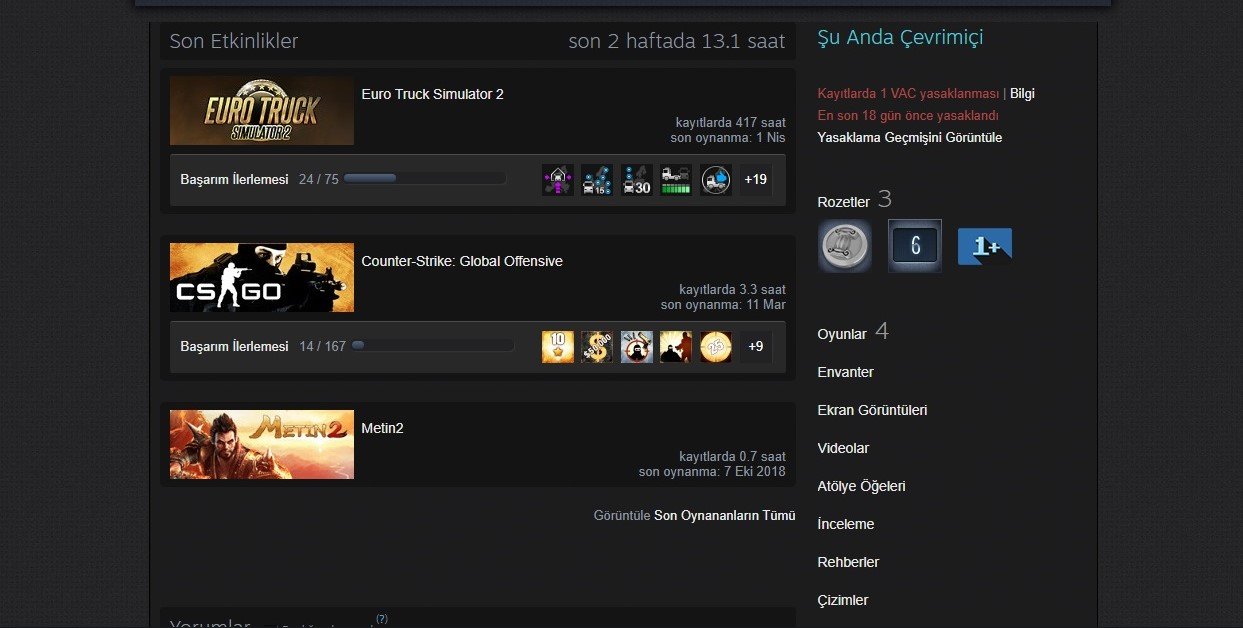This screenshot has height=628, width=1243.
Task: Click 'son oynanma: 11 Mar' text
Action: click(x=723, y=305)
